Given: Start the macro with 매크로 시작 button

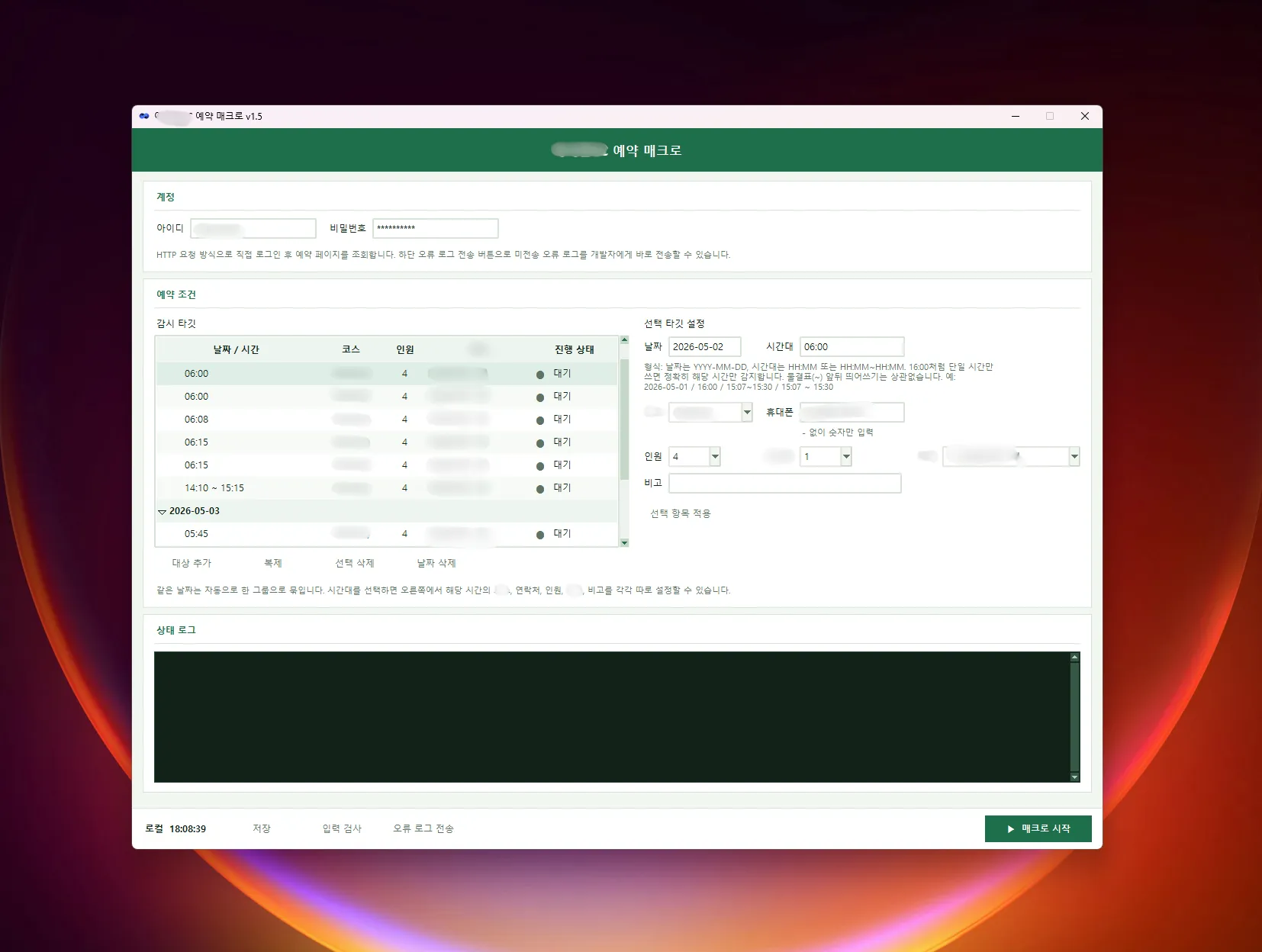Looking at the screenshot, I should pyautogui.click(x=1038, y=828).
